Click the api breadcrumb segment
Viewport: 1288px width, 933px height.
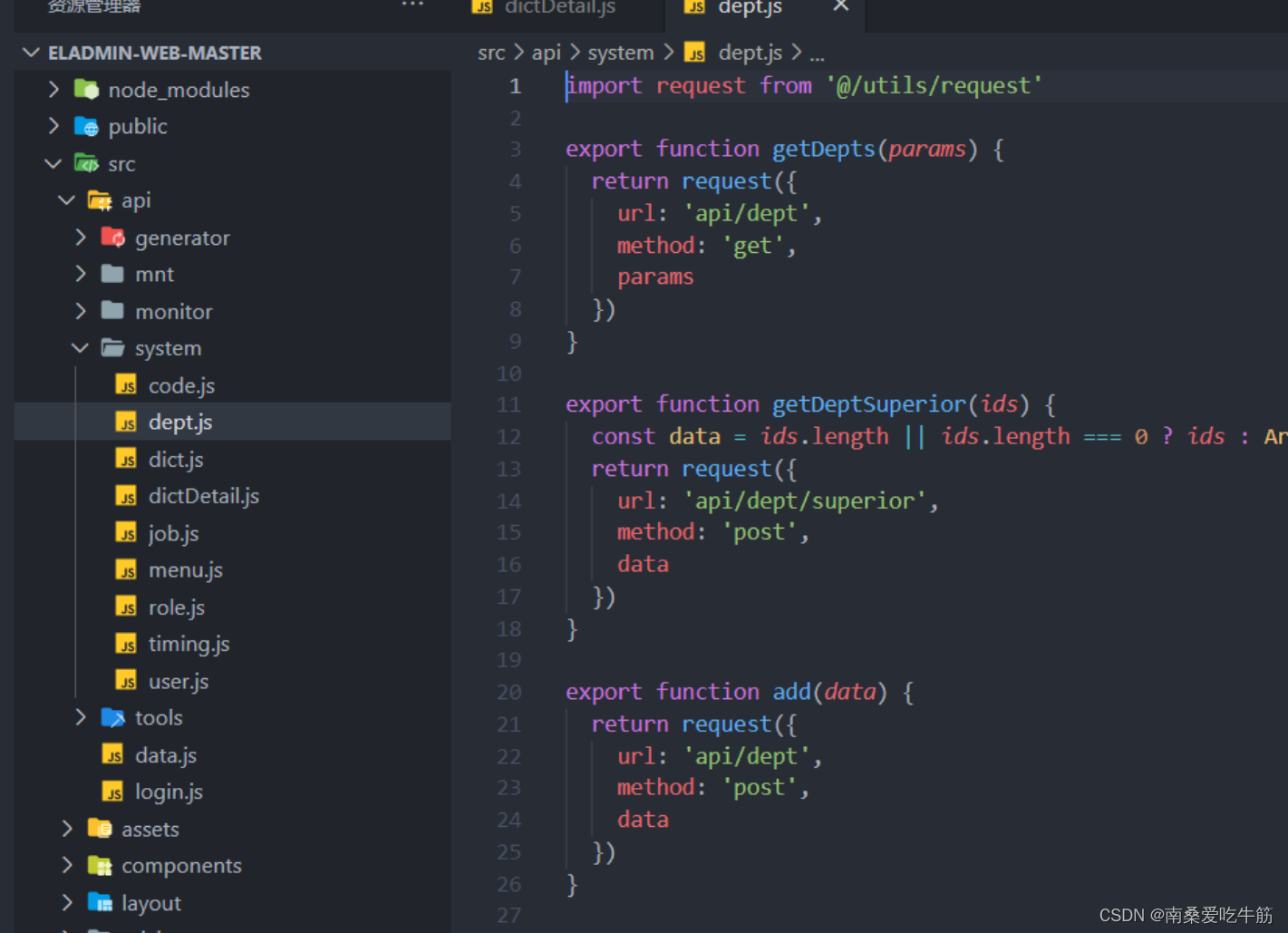(547, 53)
